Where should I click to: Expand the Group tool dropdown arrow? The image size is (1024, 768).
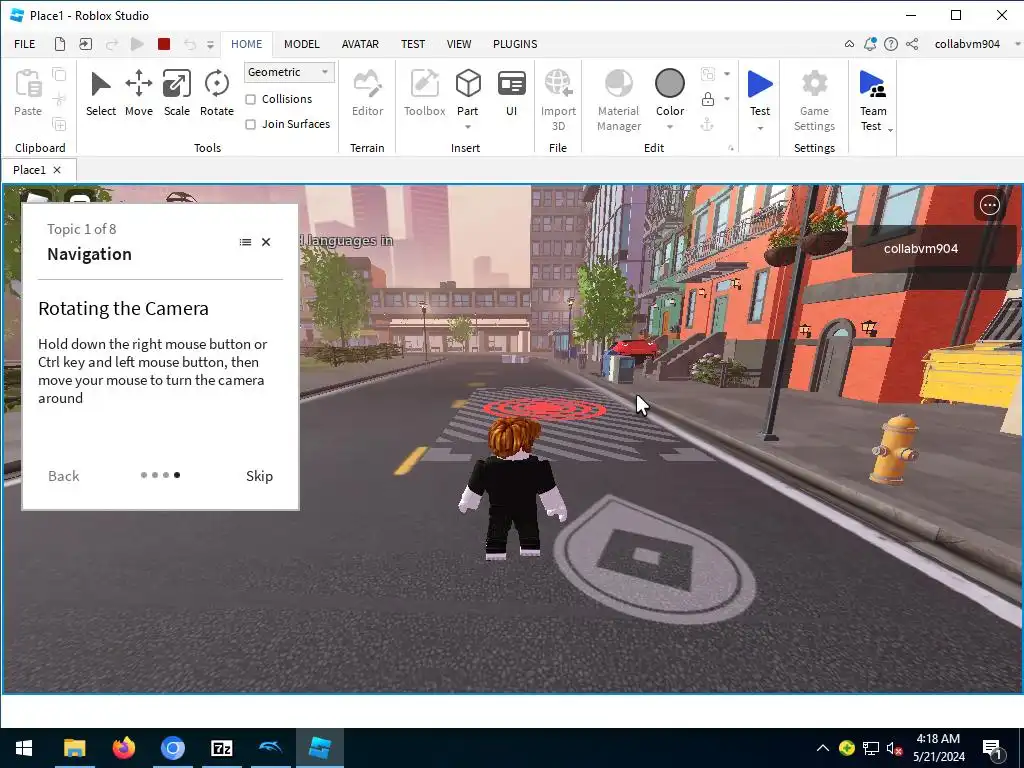[727, 74]
